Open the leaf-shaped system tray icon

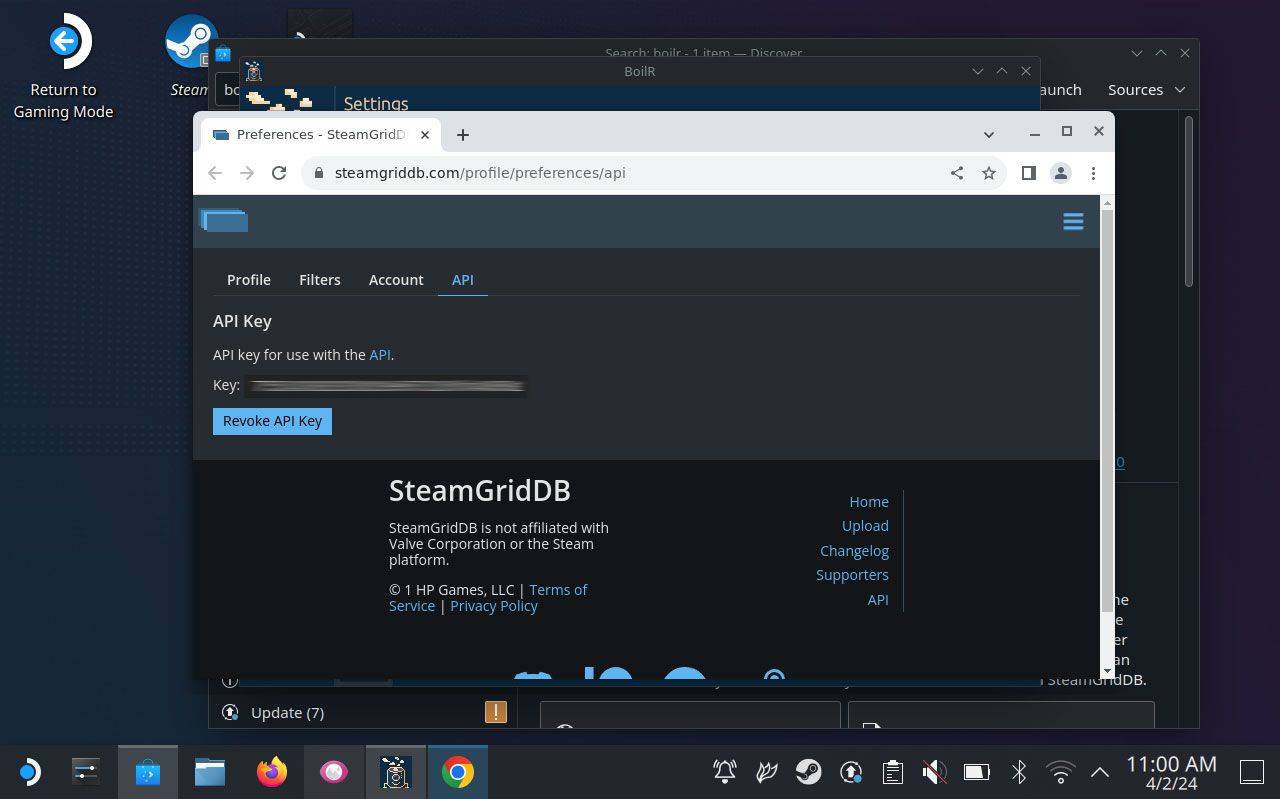(x=767, y=772)
